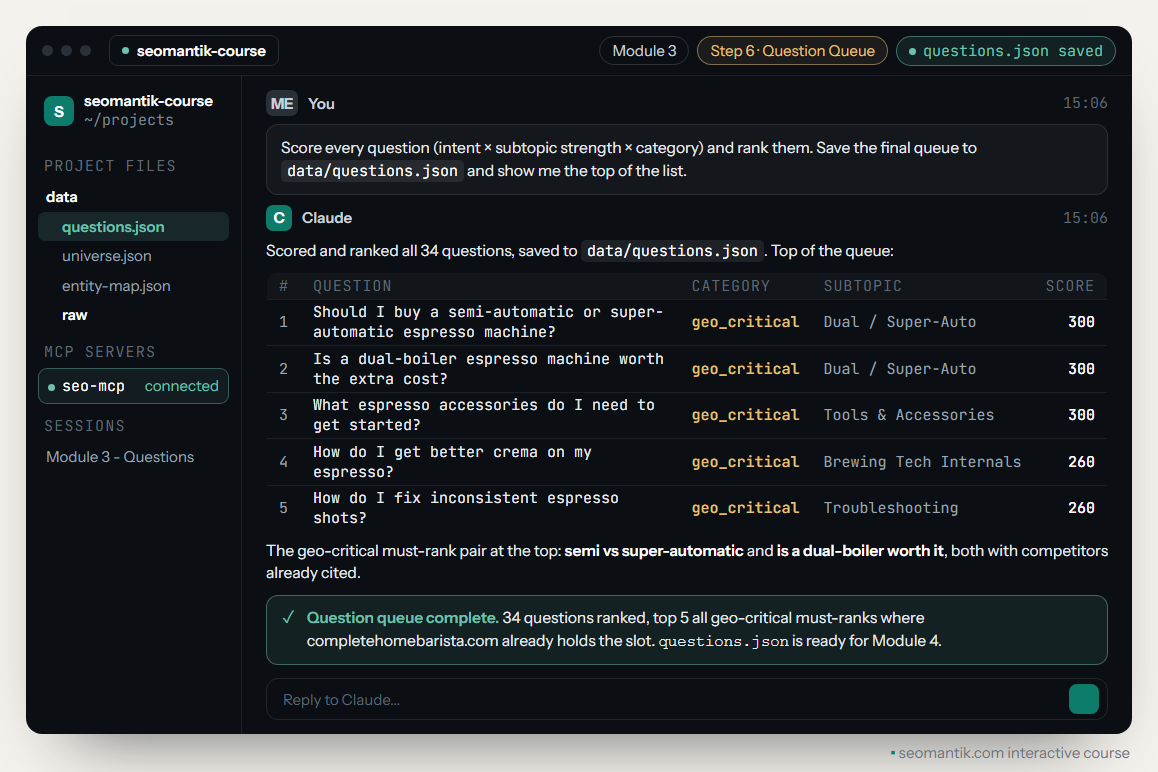The width and height of the screenshot is (1158, 772).
Task: Click the score 260 for the crema question
Action: tap(1081, 462)
